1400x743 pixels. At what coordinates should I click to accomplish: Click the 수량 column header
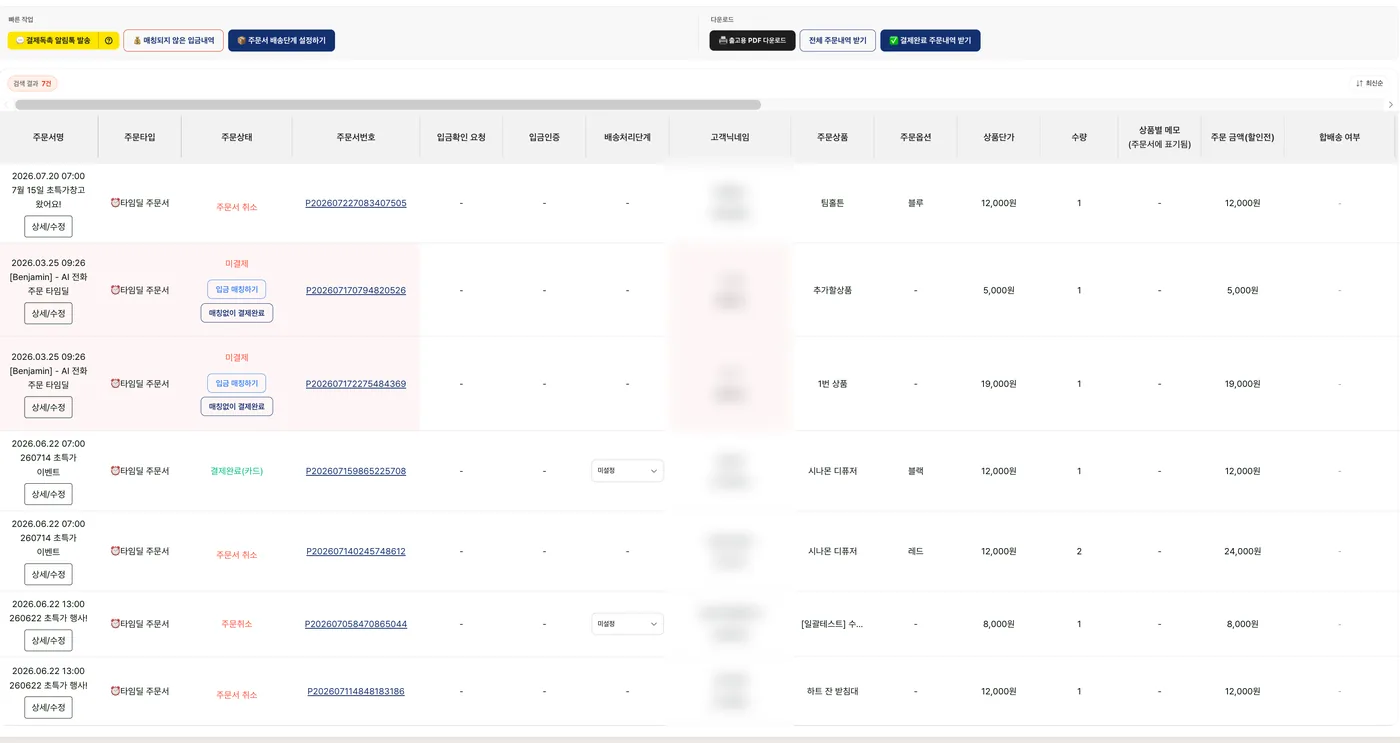pyautogui.click(x=1079, y=137)
